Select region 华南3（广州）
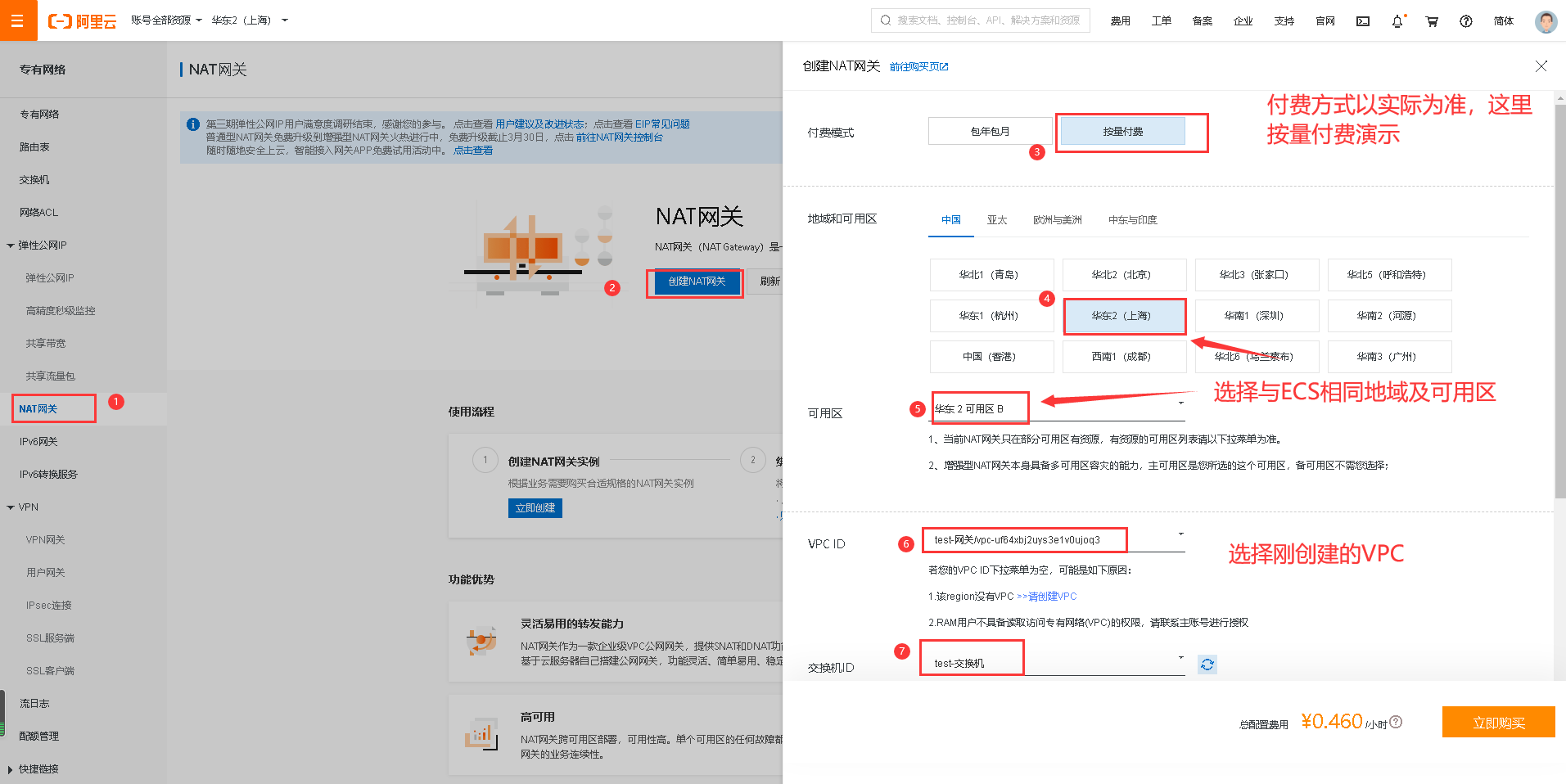This screenshot has width=1566, height=784. tap(1389, 357)
